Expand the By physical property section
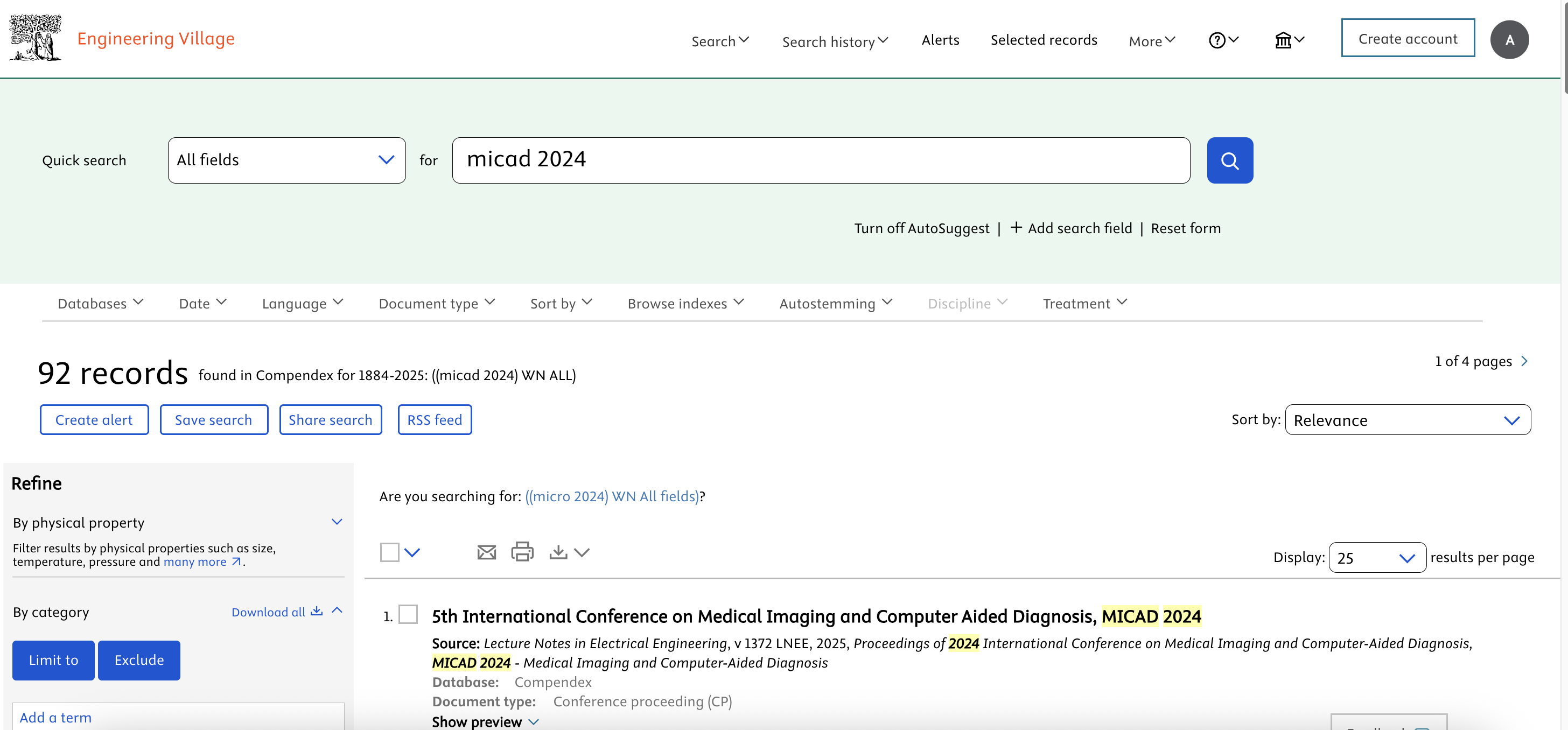This screenshot has width=1568, height=730. pyautogui.click(x=337, y=522)
